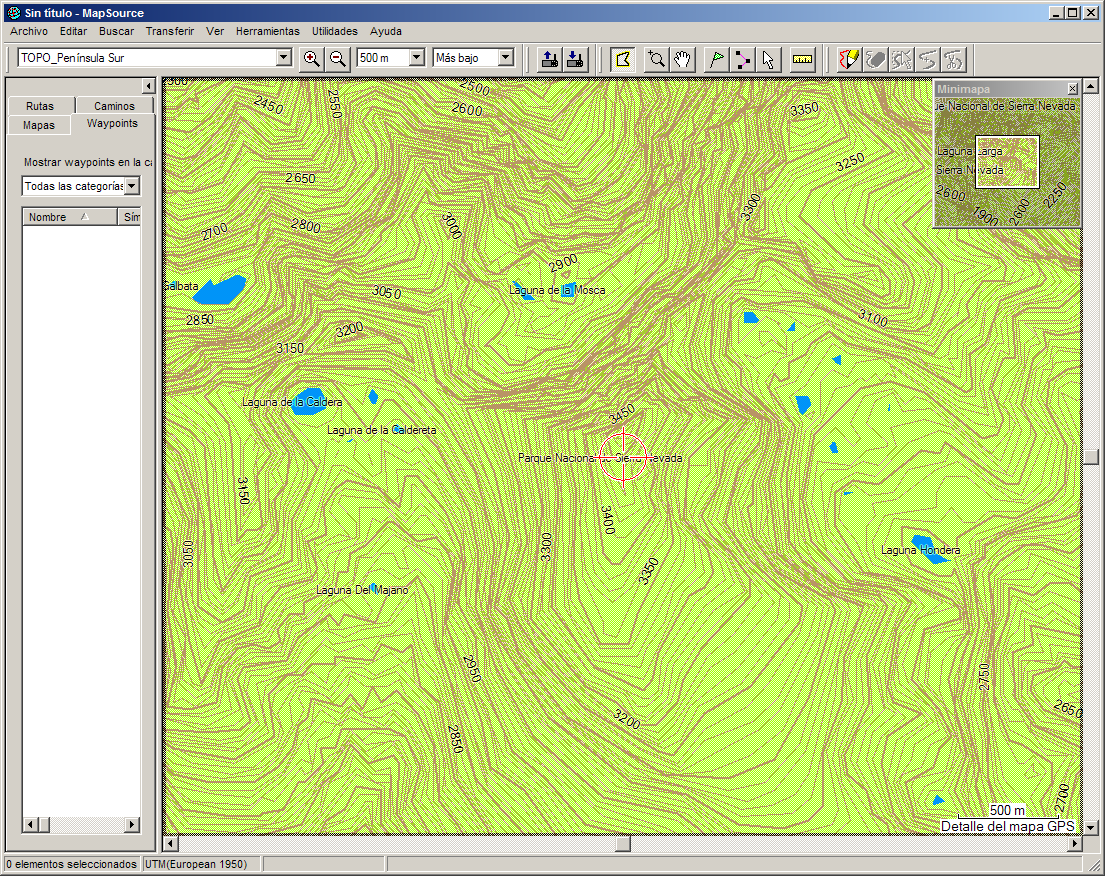The width and height of the screenshot is (1105, 876).
Task: Click the waypoint list scroll right arrow
Action: point(132,824)
